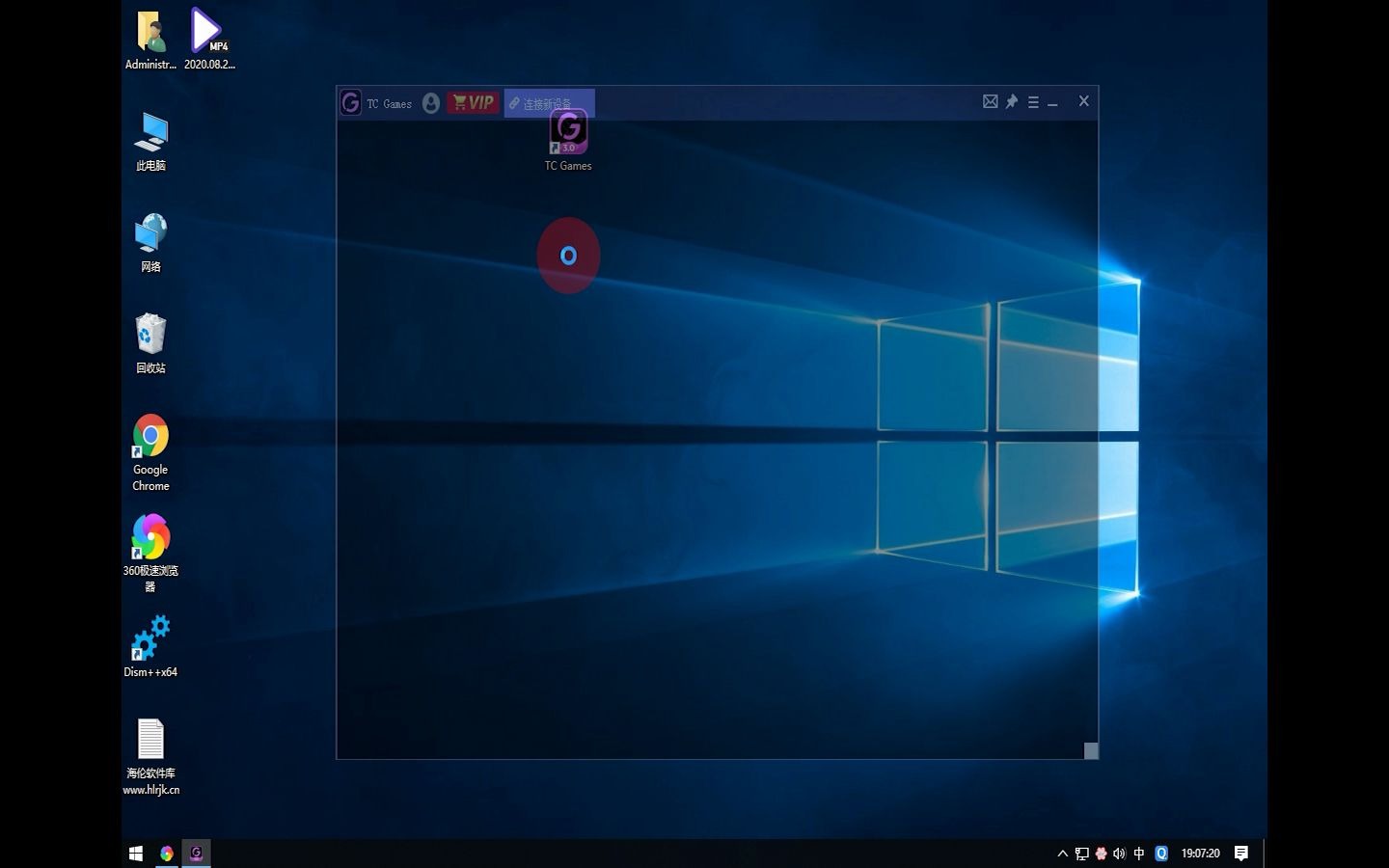This screenshot has width=1389, height=868.
Task: Open the Windows Start menu
Action: tap(136, 854)
